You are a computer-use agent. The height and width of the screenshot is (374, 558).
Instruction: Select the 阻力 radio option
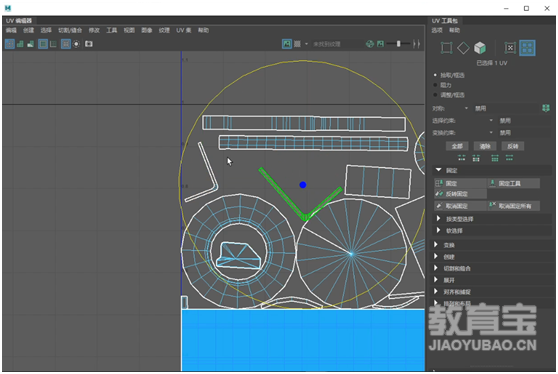tap(443, 85)
